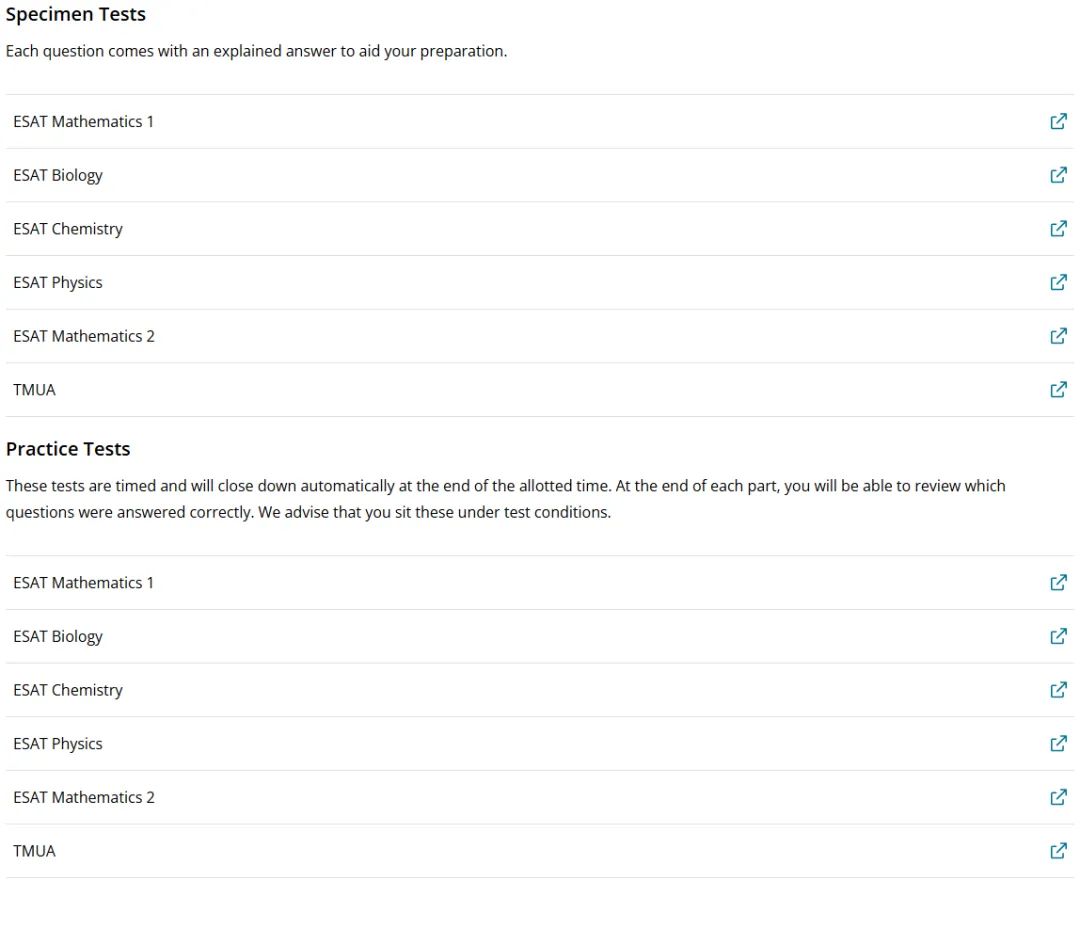Viewport: 1080px width, 945px height.
Task: Click the Practice Tests heading
Action: tap(68, 449)
